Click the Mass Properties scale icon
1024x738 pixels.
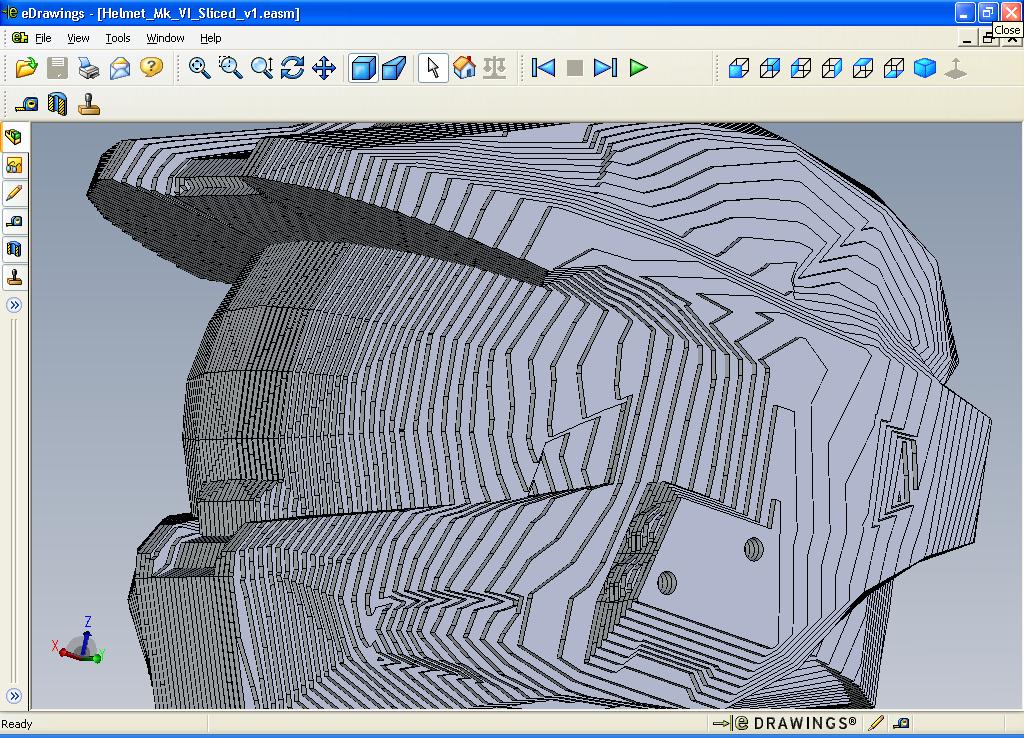point(495,68)
